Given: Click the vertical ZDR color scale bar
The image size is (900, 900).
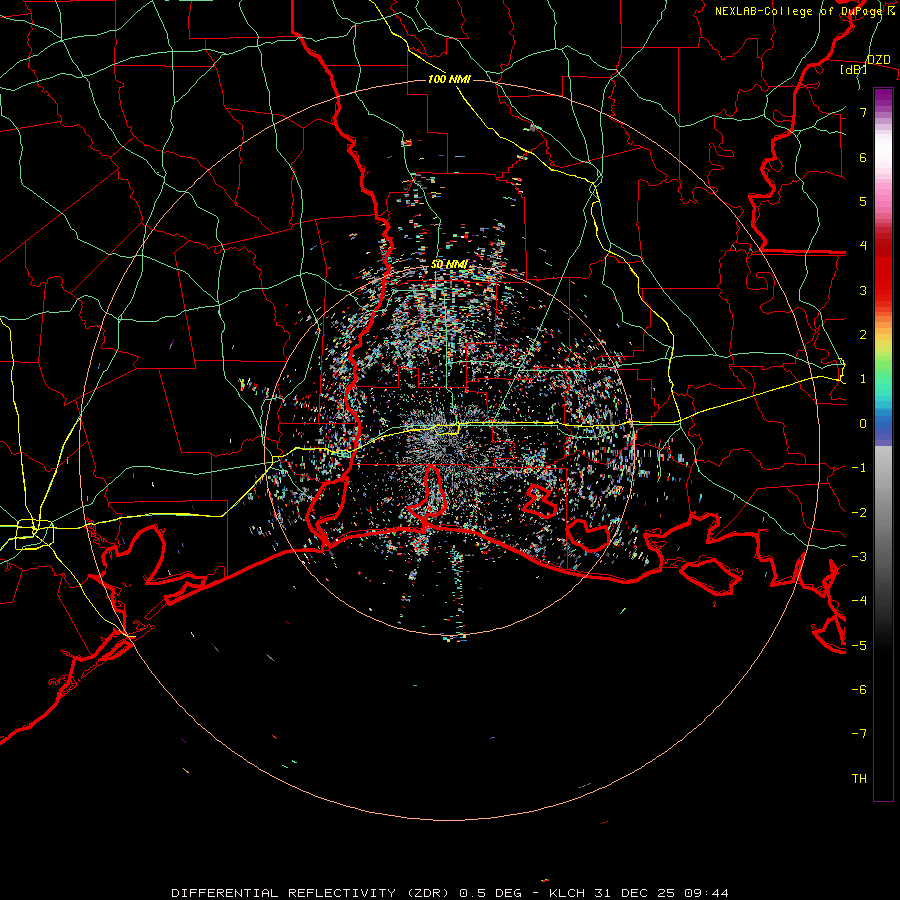Looking at the screenshot, I should click(x=883, y=444).
